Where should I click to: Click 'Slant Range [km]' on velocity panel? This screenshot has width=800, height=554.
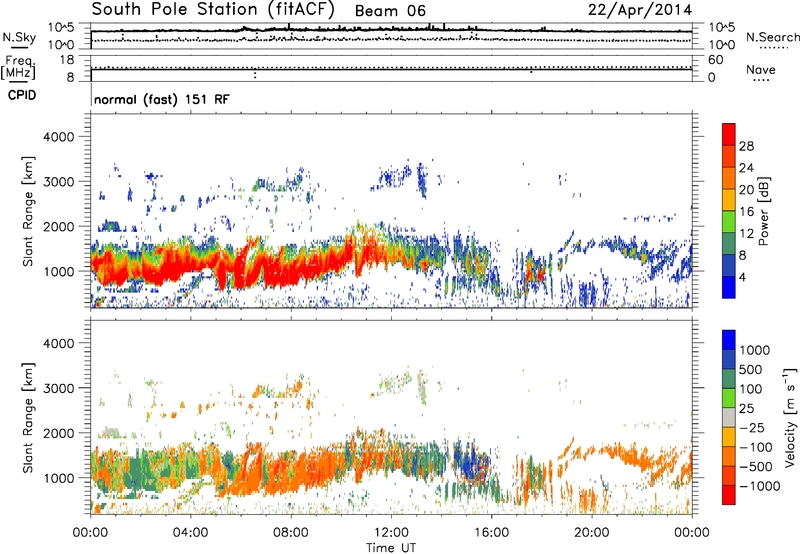pos(28,418)
